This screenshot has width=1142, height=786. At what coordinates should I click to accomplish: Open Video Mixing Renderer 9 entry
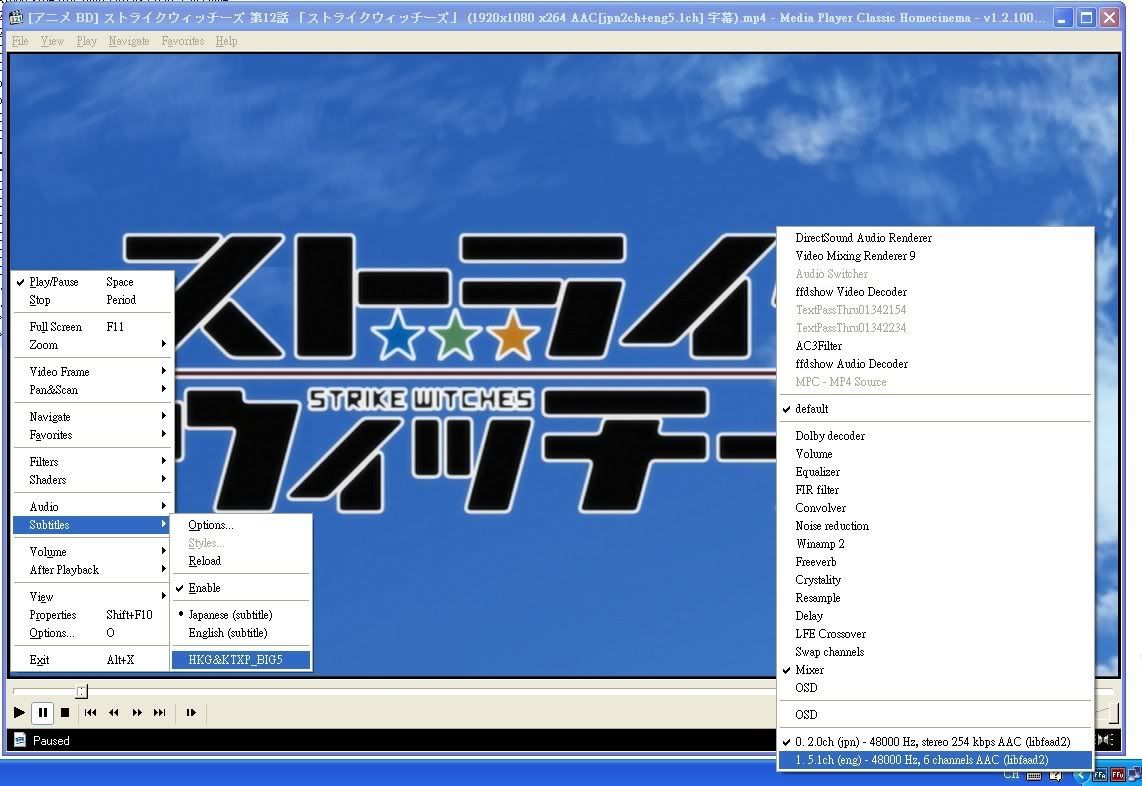(935, 256)
